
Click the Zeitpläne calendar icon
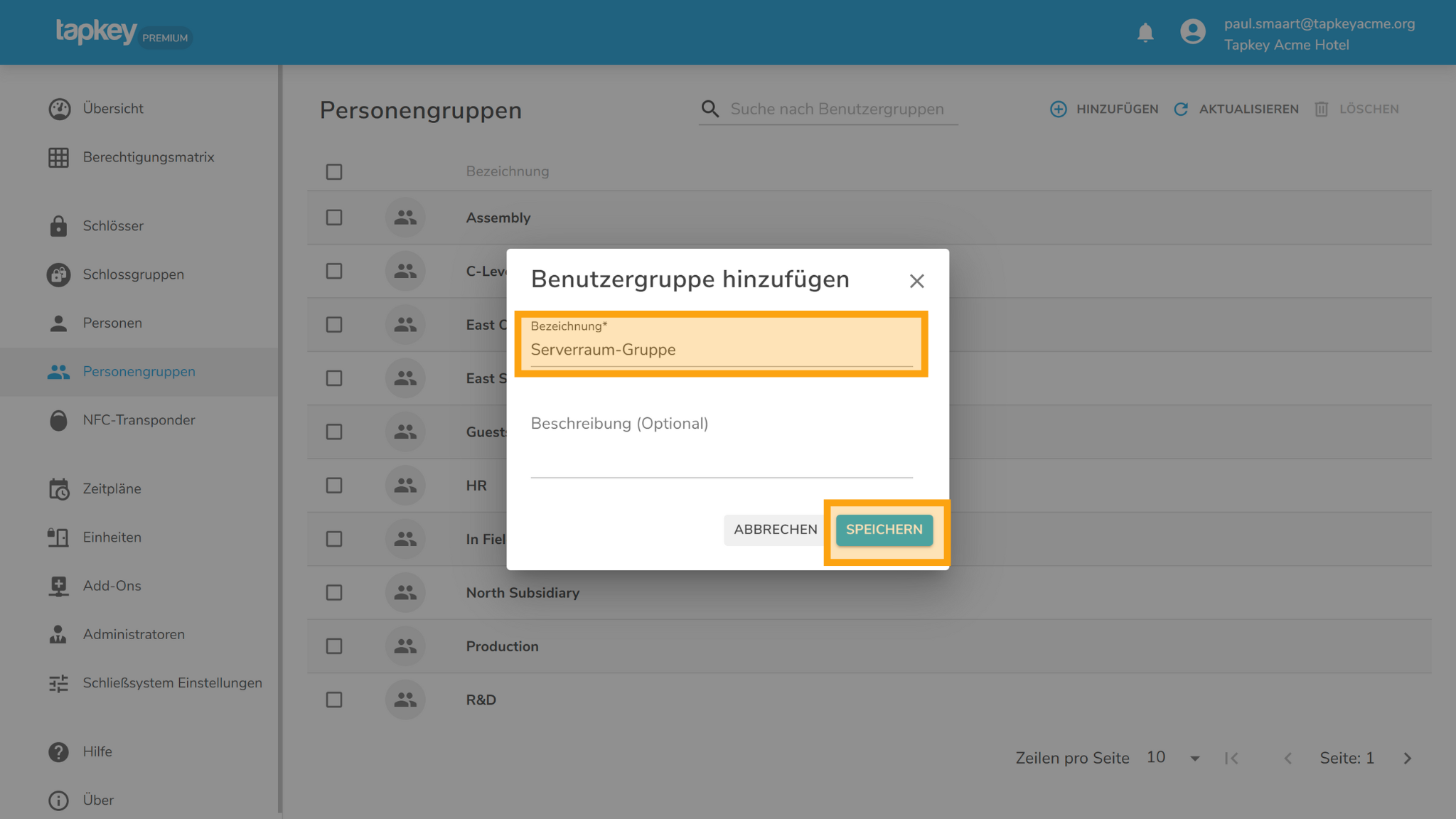tap(59, 489)
